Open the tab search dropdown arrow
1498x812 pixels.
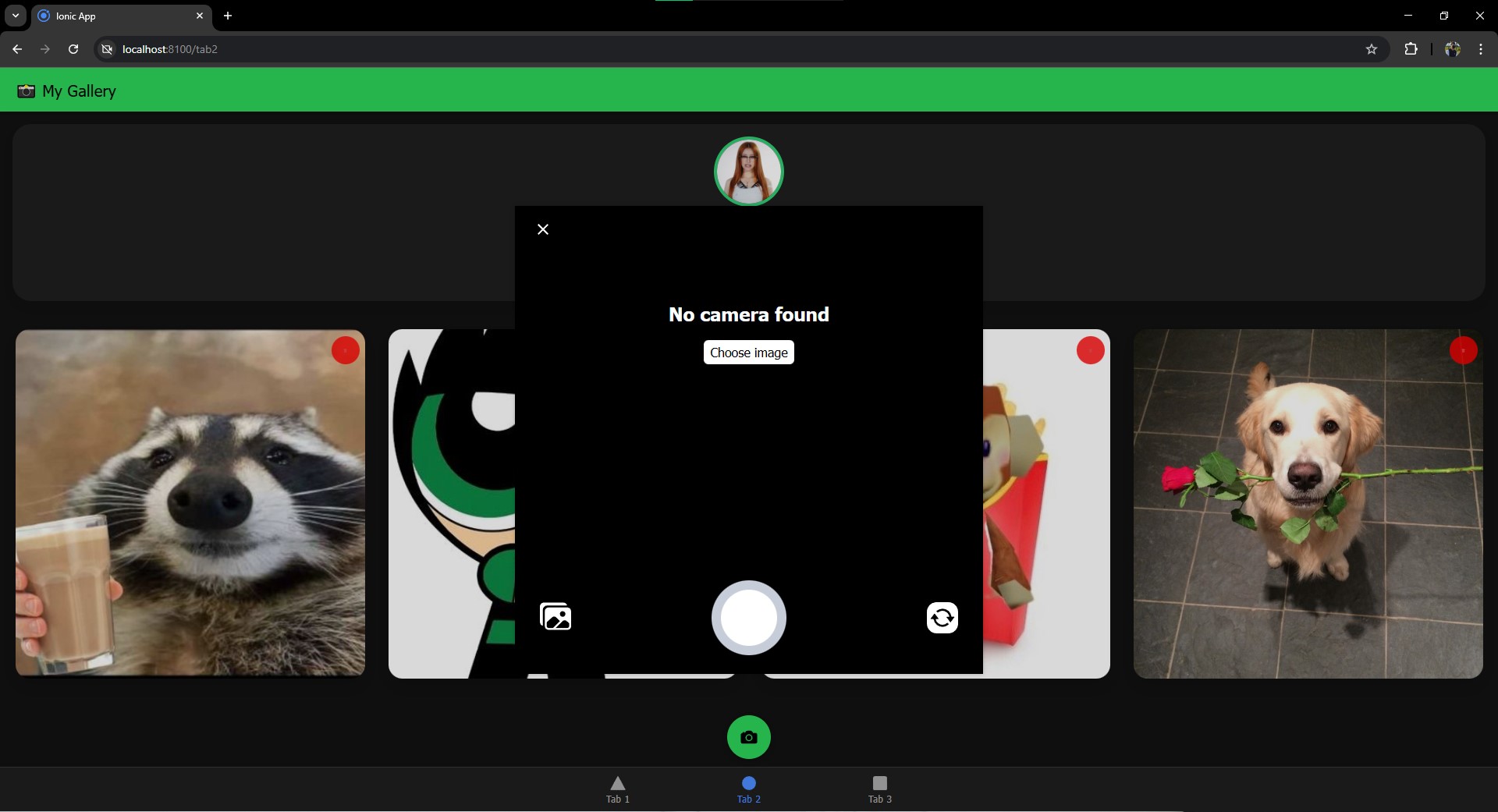pos(16,16)
